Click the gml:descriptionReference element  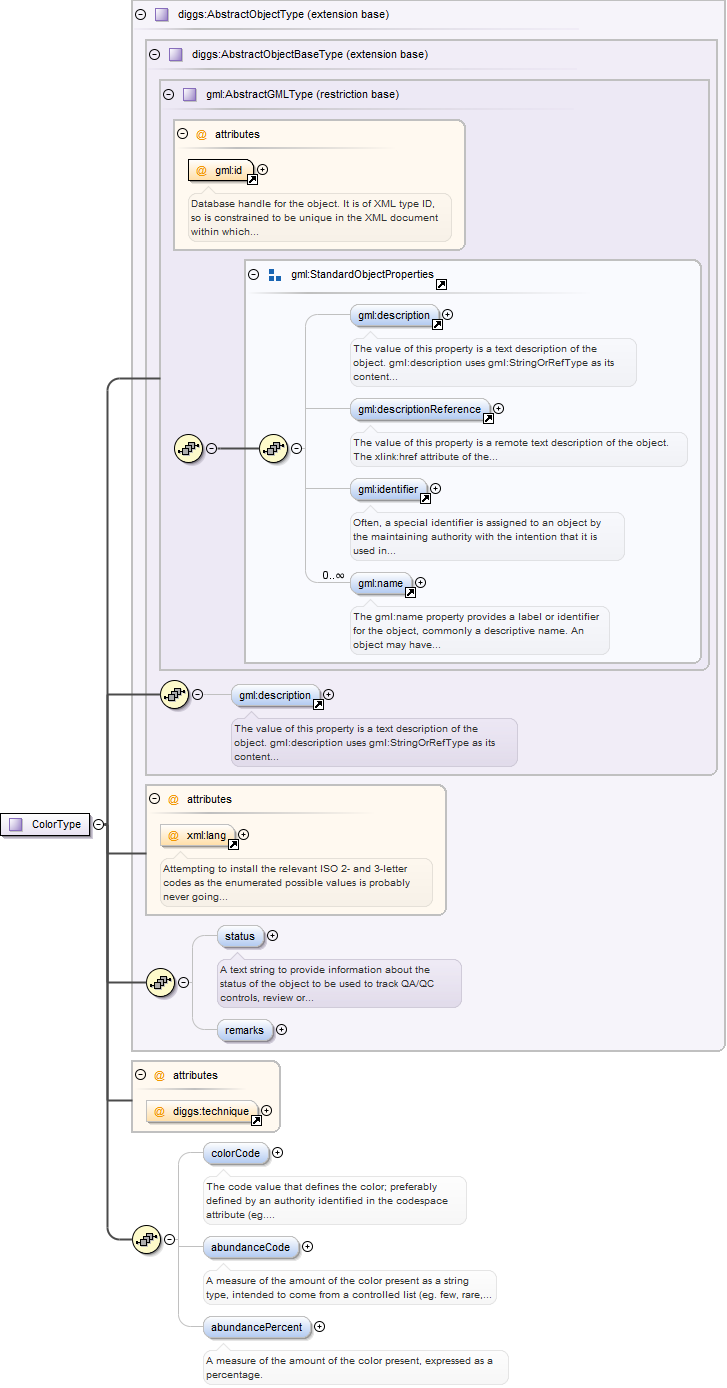pos(420,408)
